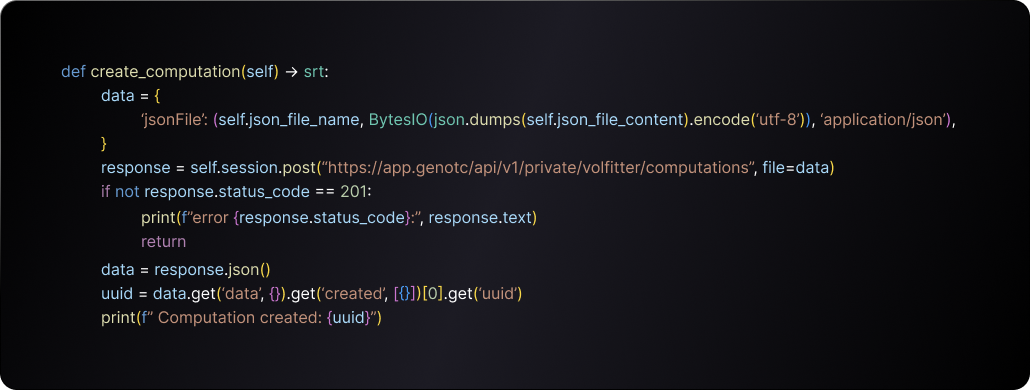Click the return type 'srt'

tap(314, 72)
